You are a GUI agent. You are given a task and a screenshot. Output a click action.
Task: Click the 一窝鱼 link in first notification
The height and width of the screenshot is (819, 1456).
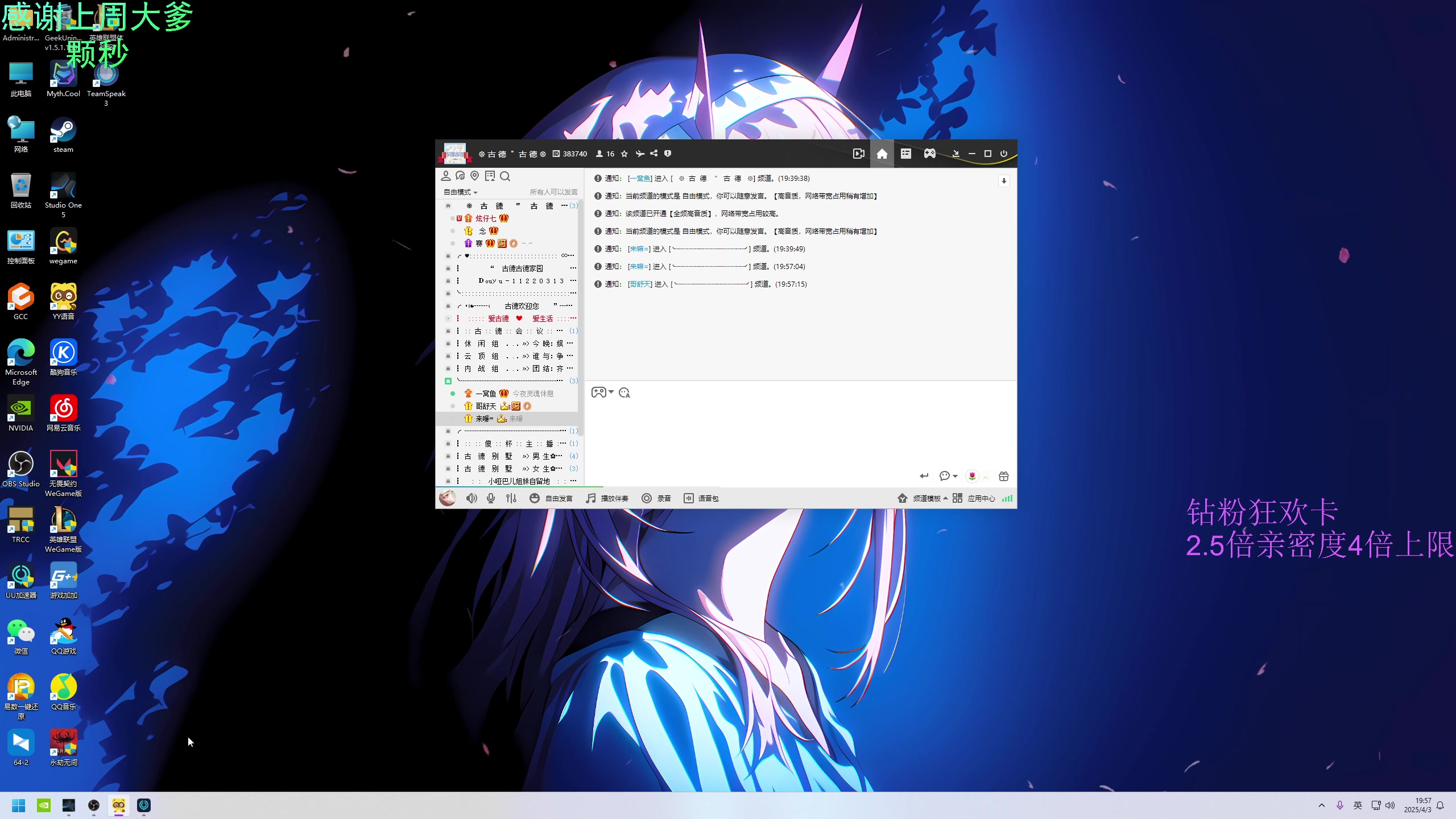pos(640,179)
